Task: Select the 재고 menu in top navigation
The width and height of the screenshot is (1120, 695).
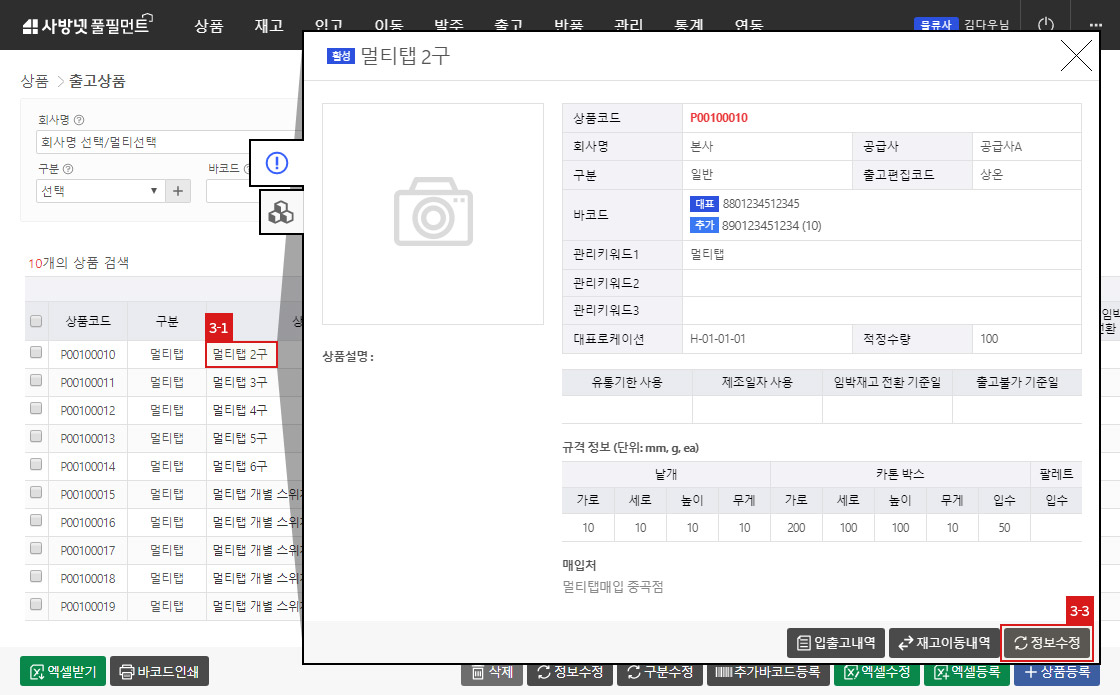Action: click(x=268, y=25)
